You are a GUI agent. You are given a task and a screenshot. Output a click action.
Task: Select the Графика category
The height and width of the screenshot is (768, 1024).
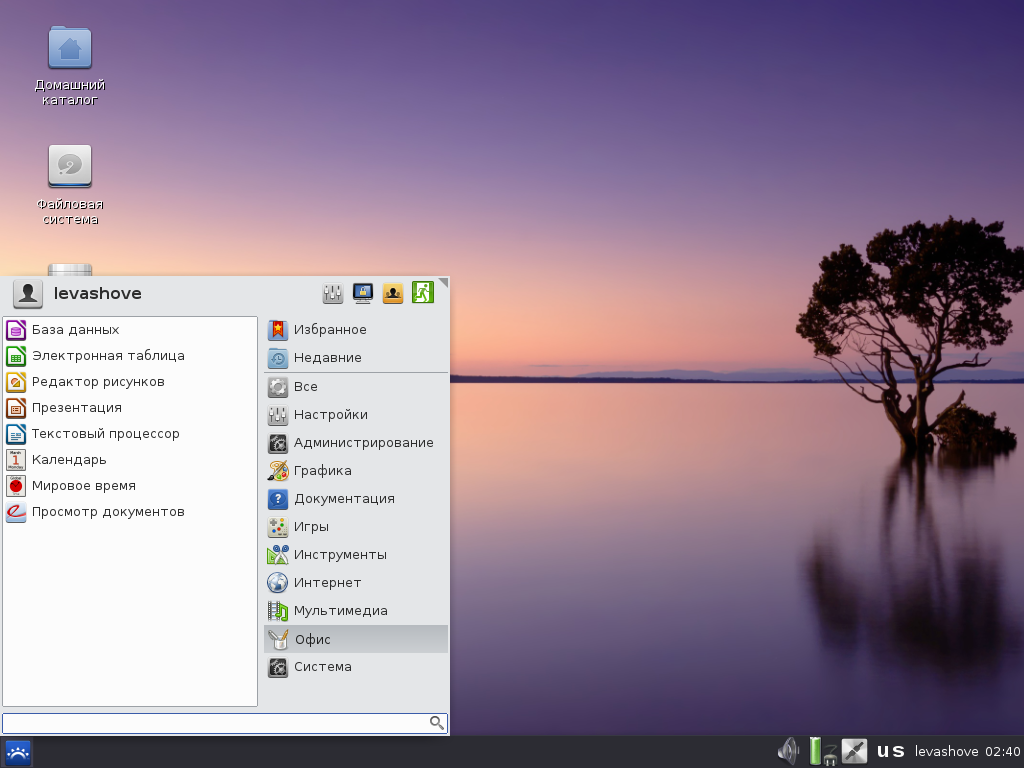click(x=356, y=471)
